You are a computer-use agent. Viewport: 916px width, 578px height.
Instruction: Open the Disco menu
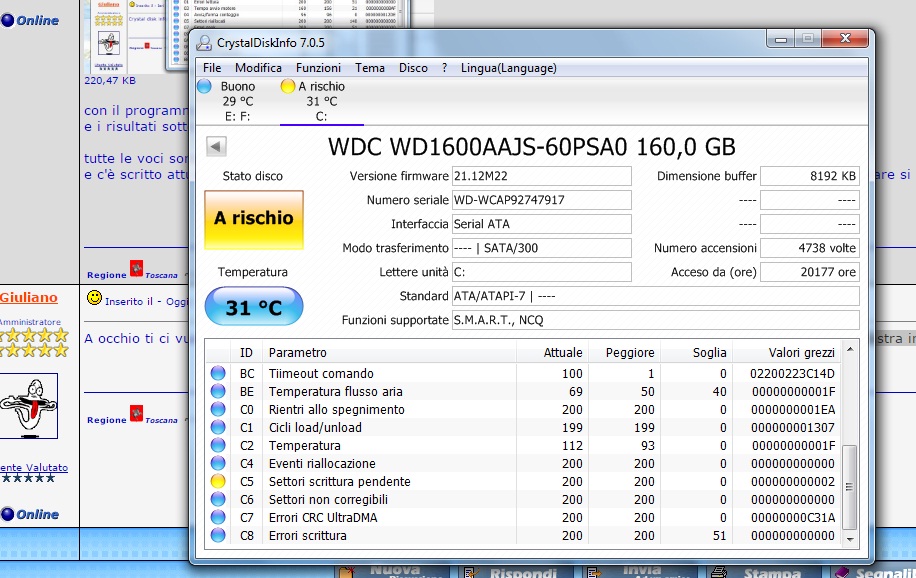413,68
